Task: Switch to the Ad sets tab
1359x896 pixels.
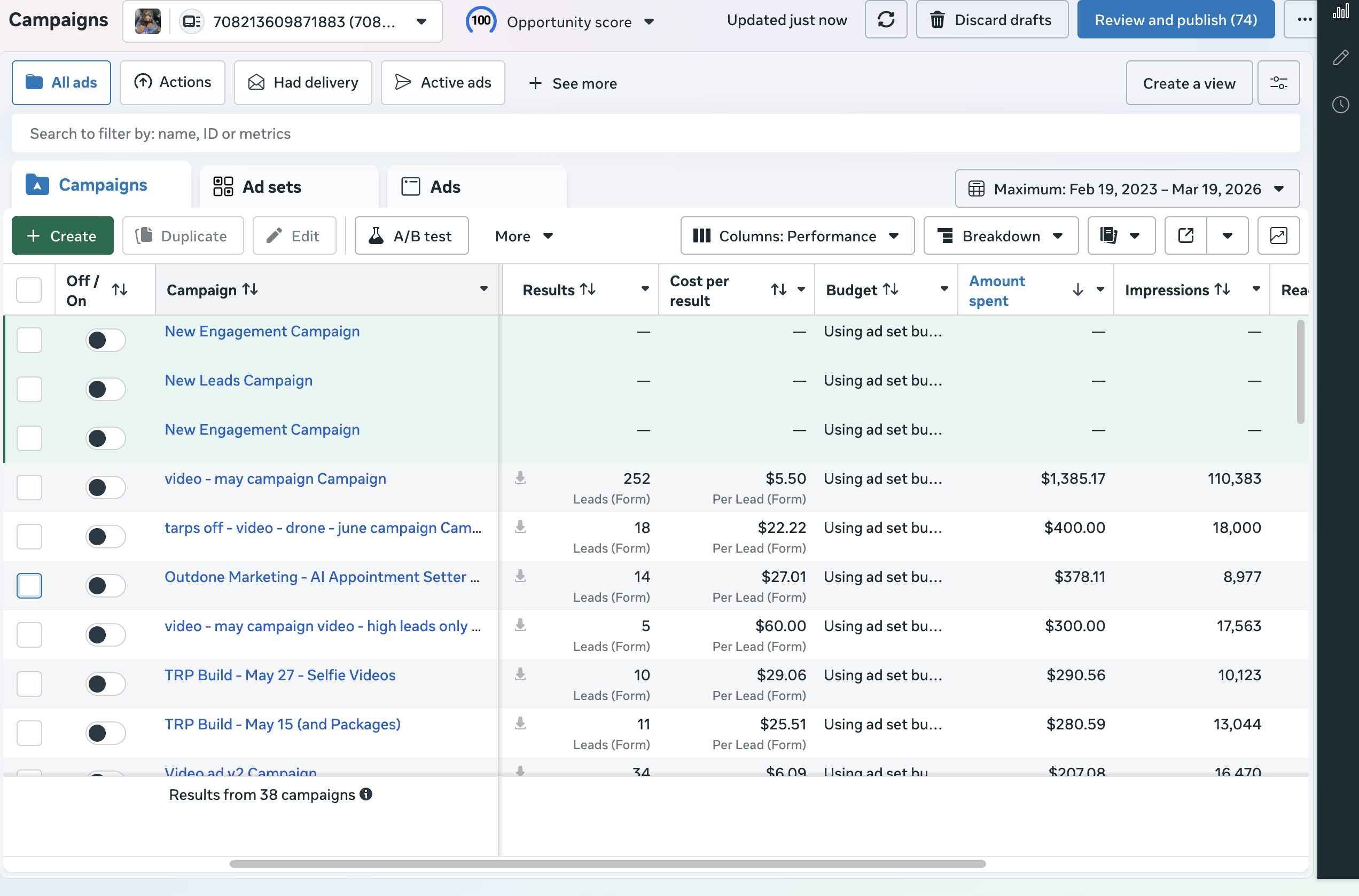Action: 271,186
